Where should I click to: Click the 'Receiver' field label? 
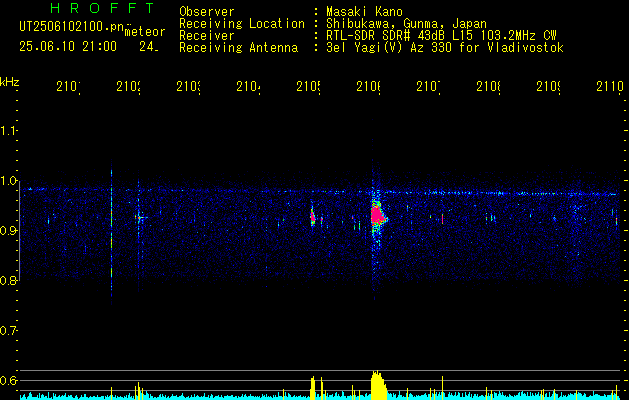(207, 36)
